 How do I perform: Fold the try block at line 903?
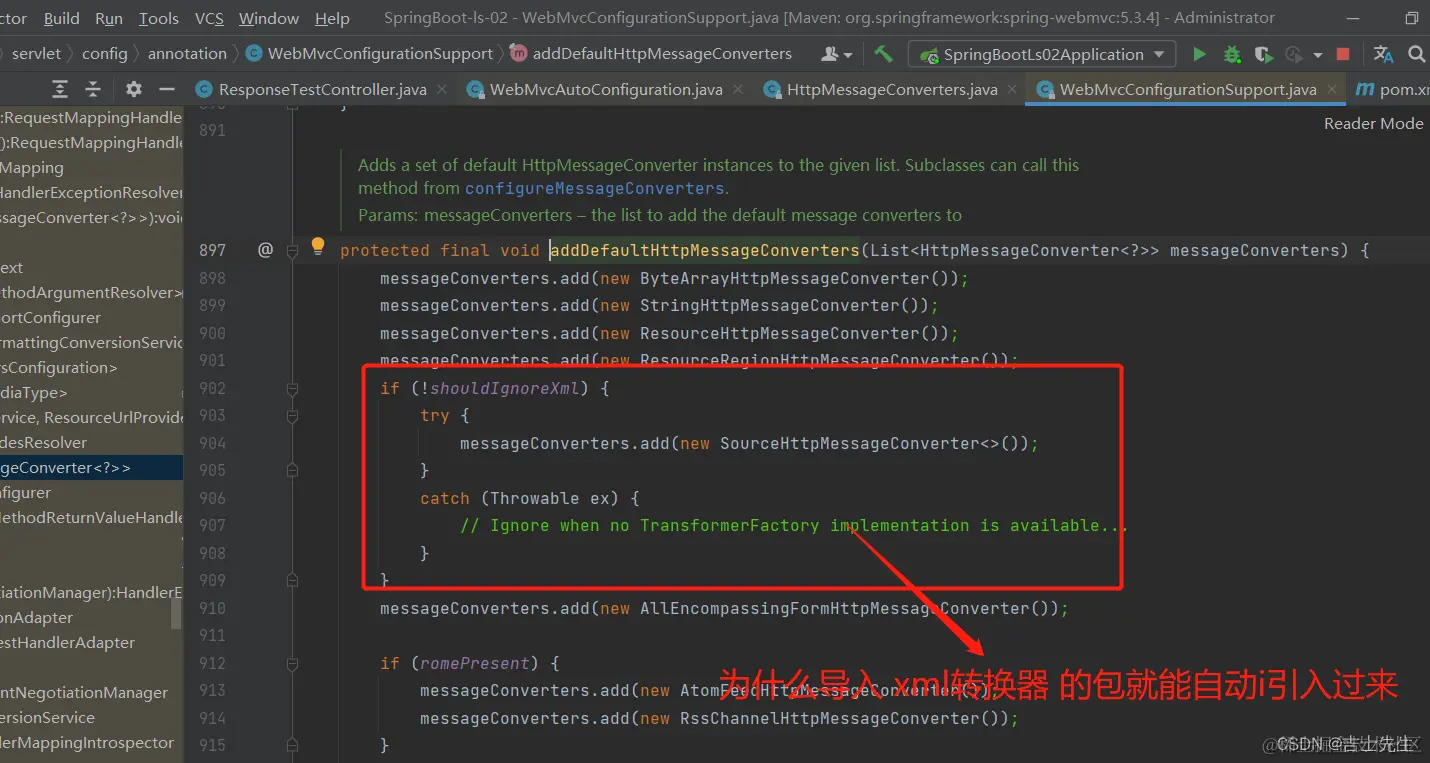(292, 415)
